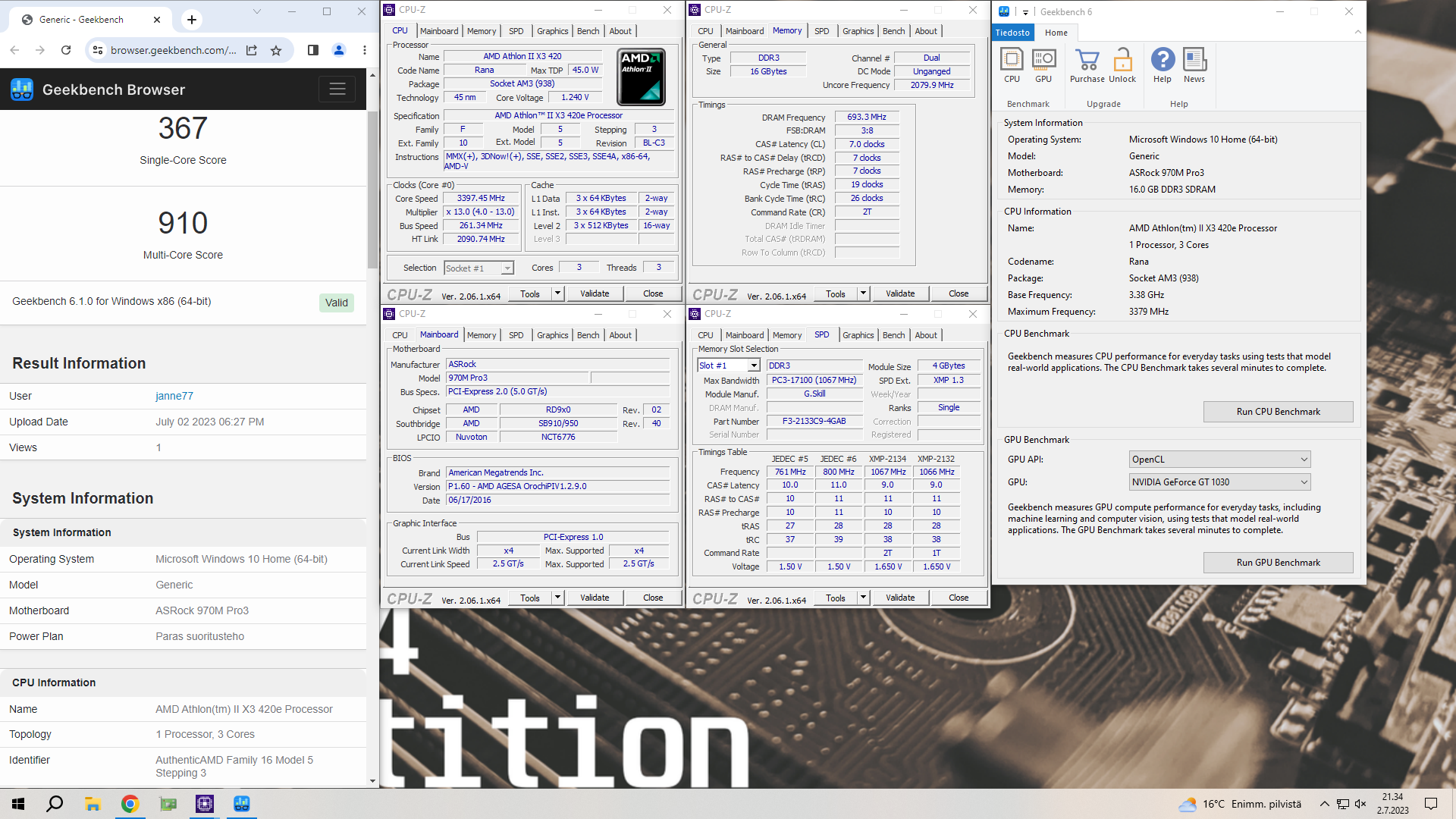Run the GPU Benchmark
Screen dimensions: 1456x819
(x=1278, y=563)
